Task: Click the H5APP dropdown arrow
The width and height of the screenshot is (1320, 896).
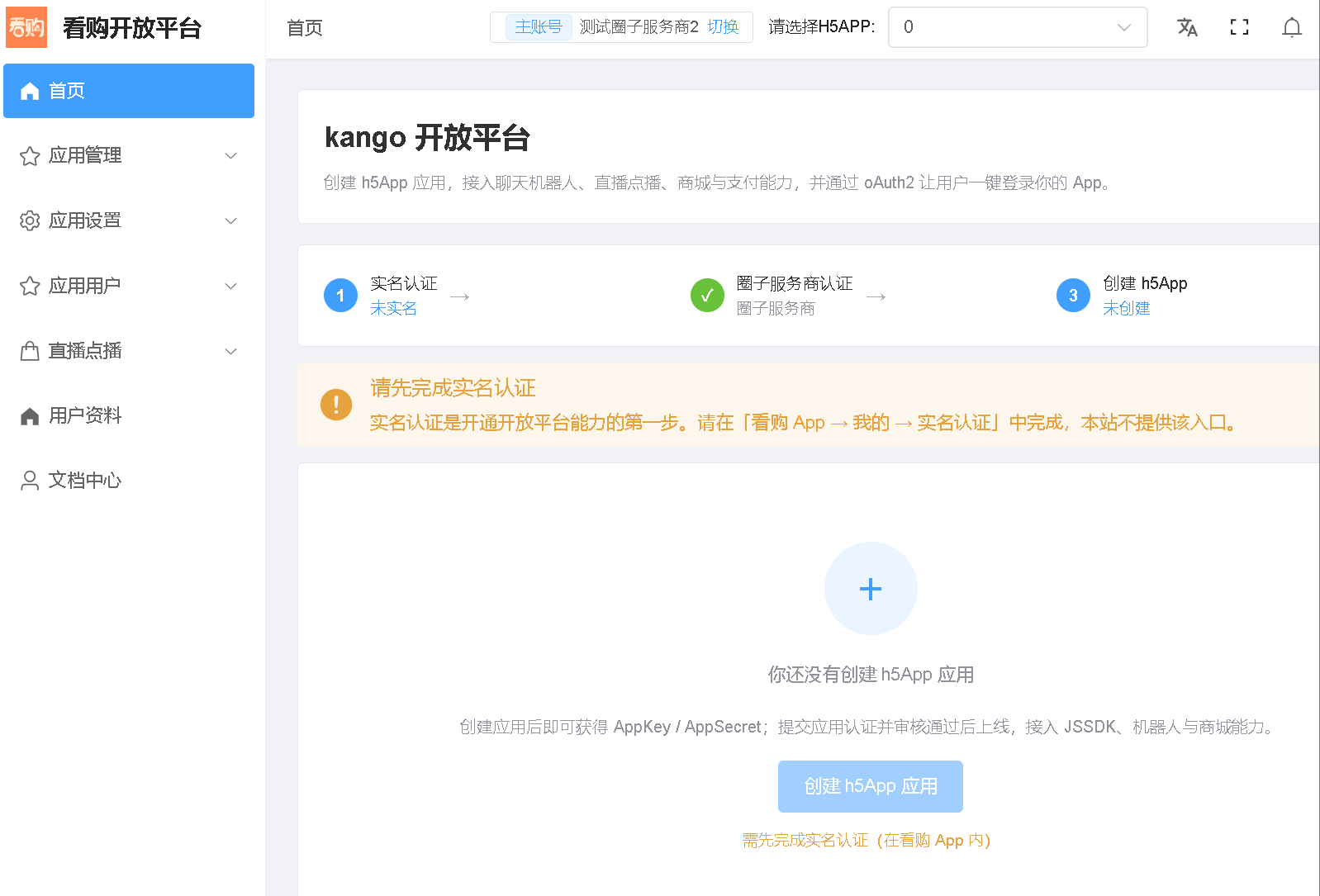Action: pos(1123,27)
